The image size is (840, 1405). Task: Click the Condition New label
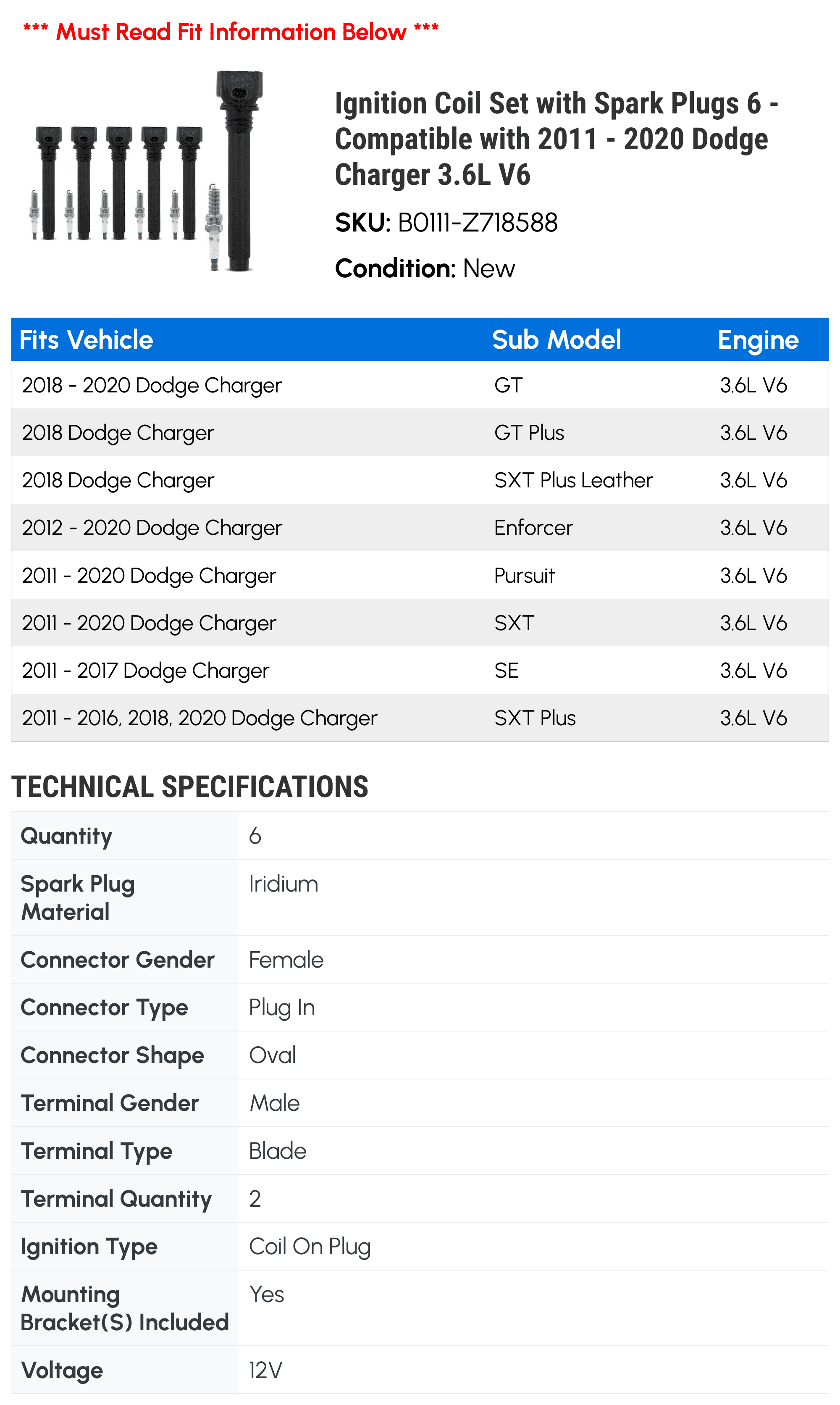[425, 268]
